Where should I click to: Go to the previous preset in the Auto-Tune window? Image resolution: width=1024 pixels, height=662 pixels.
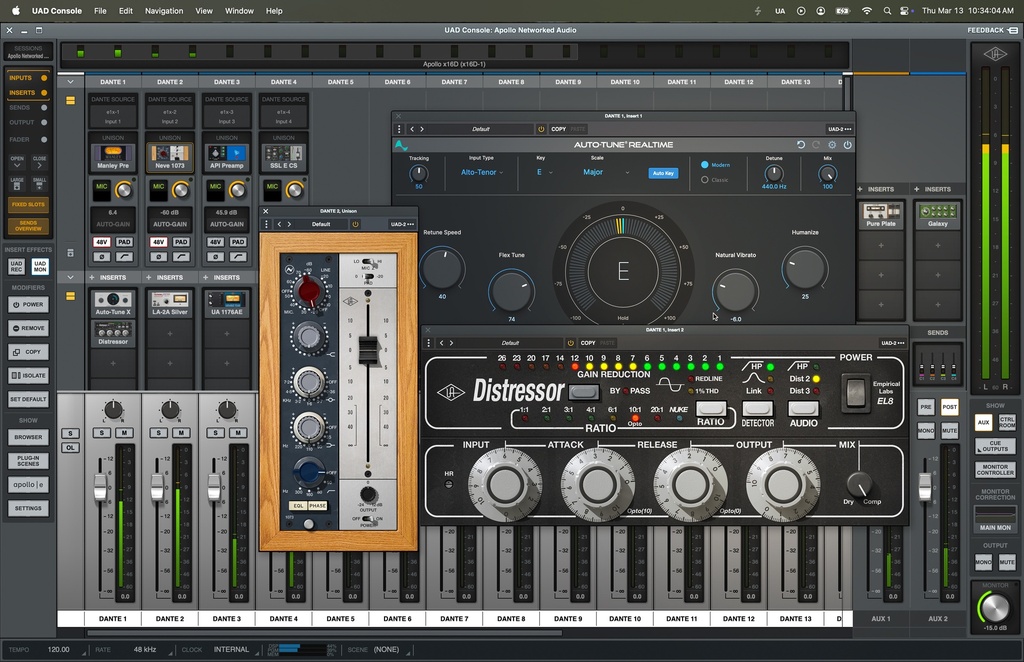[x=411, y=129]
